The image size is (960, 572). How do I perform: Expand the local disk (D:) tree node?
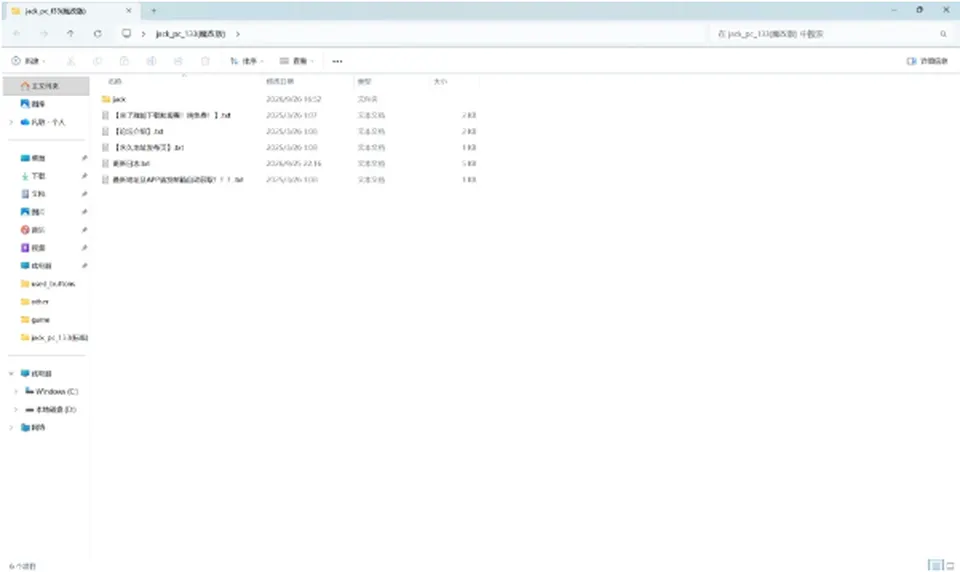click(x=16, y=409)
